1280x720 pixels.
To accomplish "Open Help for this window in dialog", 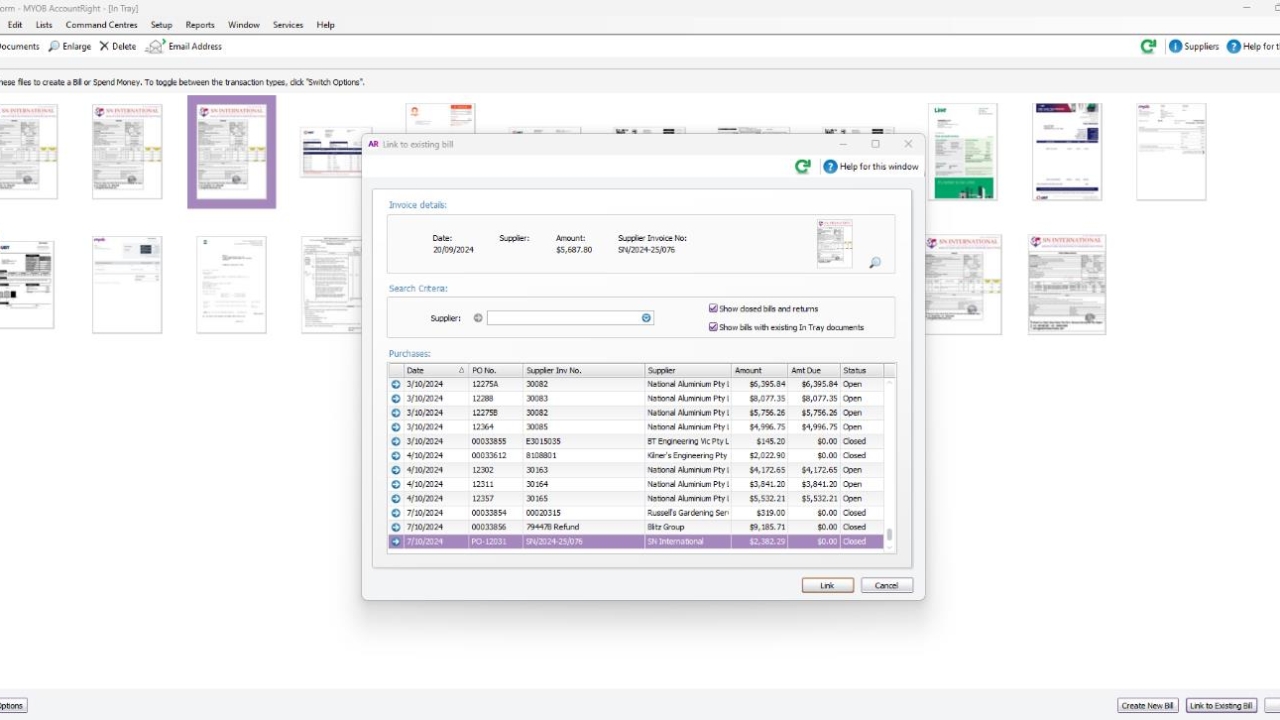I will pyautogui.click(x=871, y=167).
